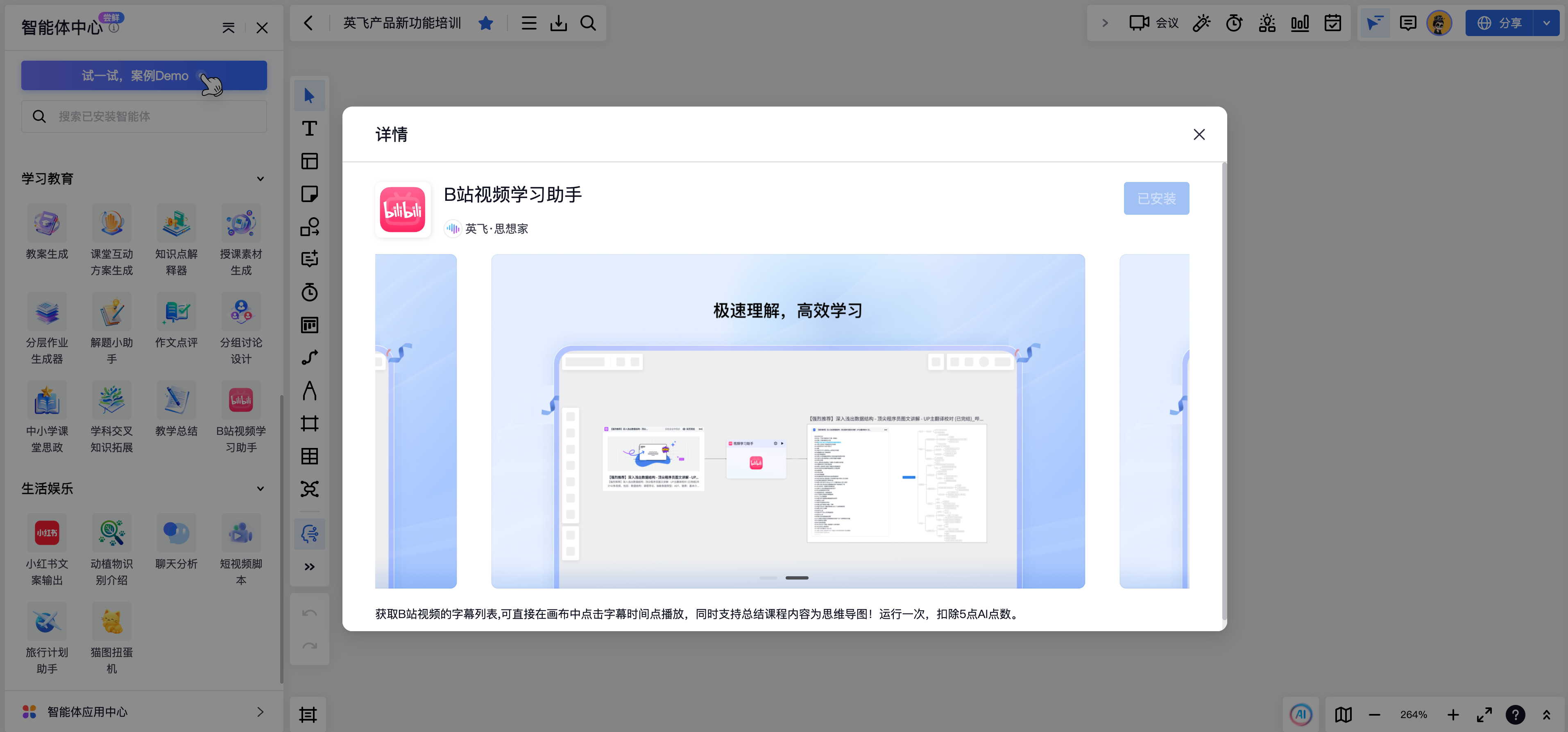The width and height of the screenshot is (1568, 732).
Task: Expand more tools in left toolbar
Action: [309, 567]
